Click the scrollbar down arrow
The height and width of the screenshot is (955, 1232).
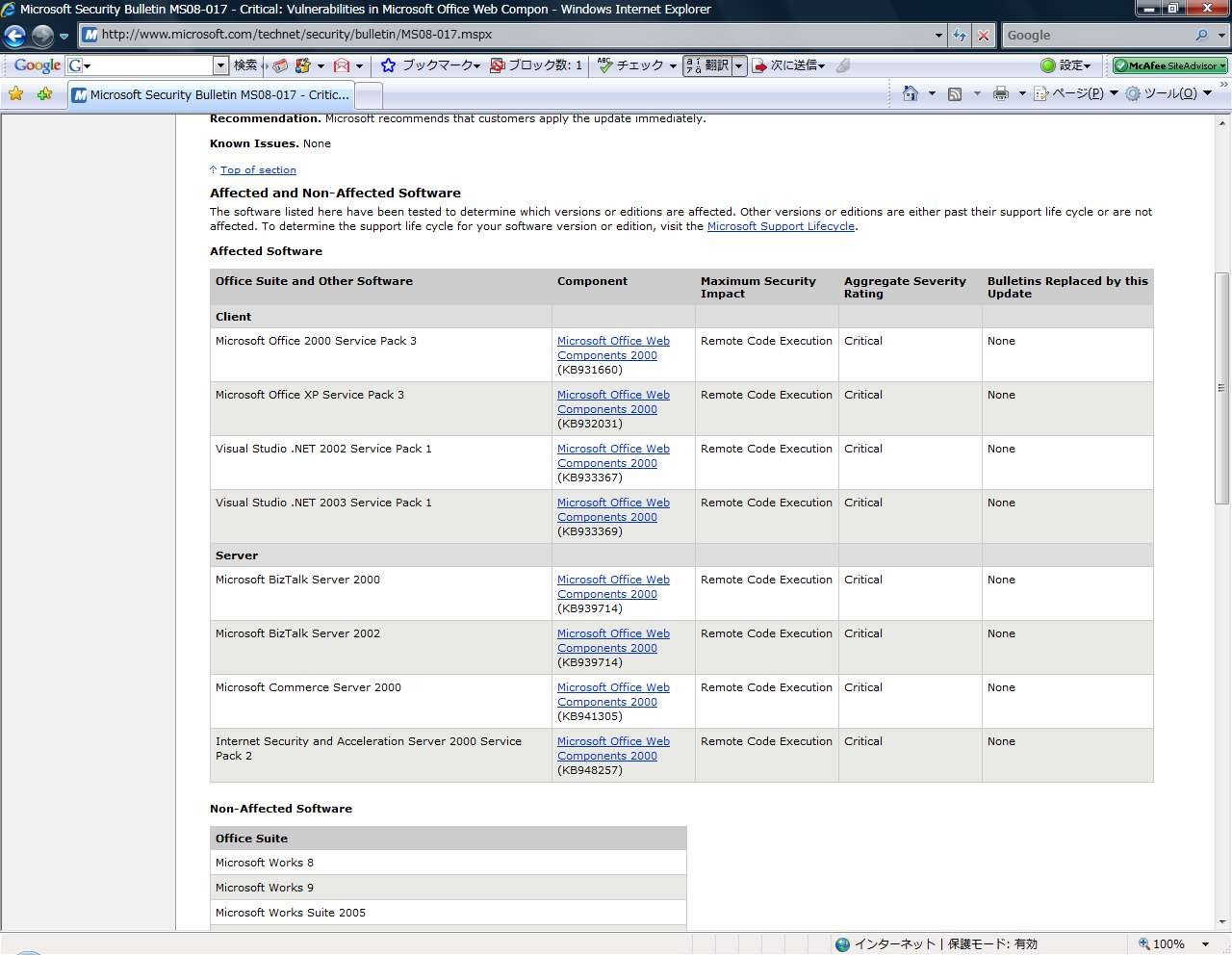coord(1222,921)
